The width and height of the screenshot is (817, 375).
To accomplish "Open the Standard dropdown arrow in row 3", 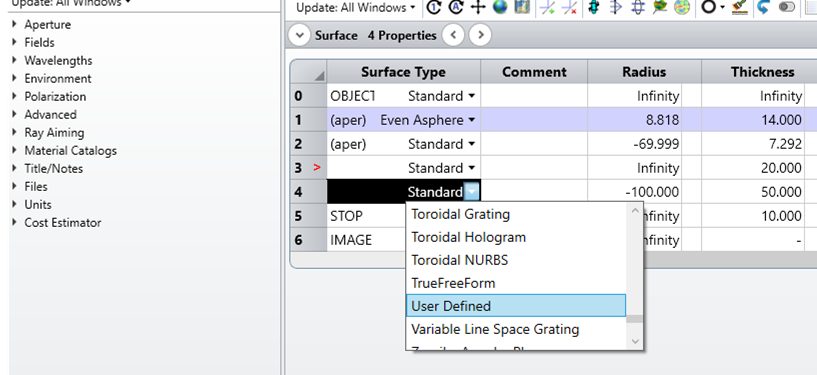I will (472, 168).
